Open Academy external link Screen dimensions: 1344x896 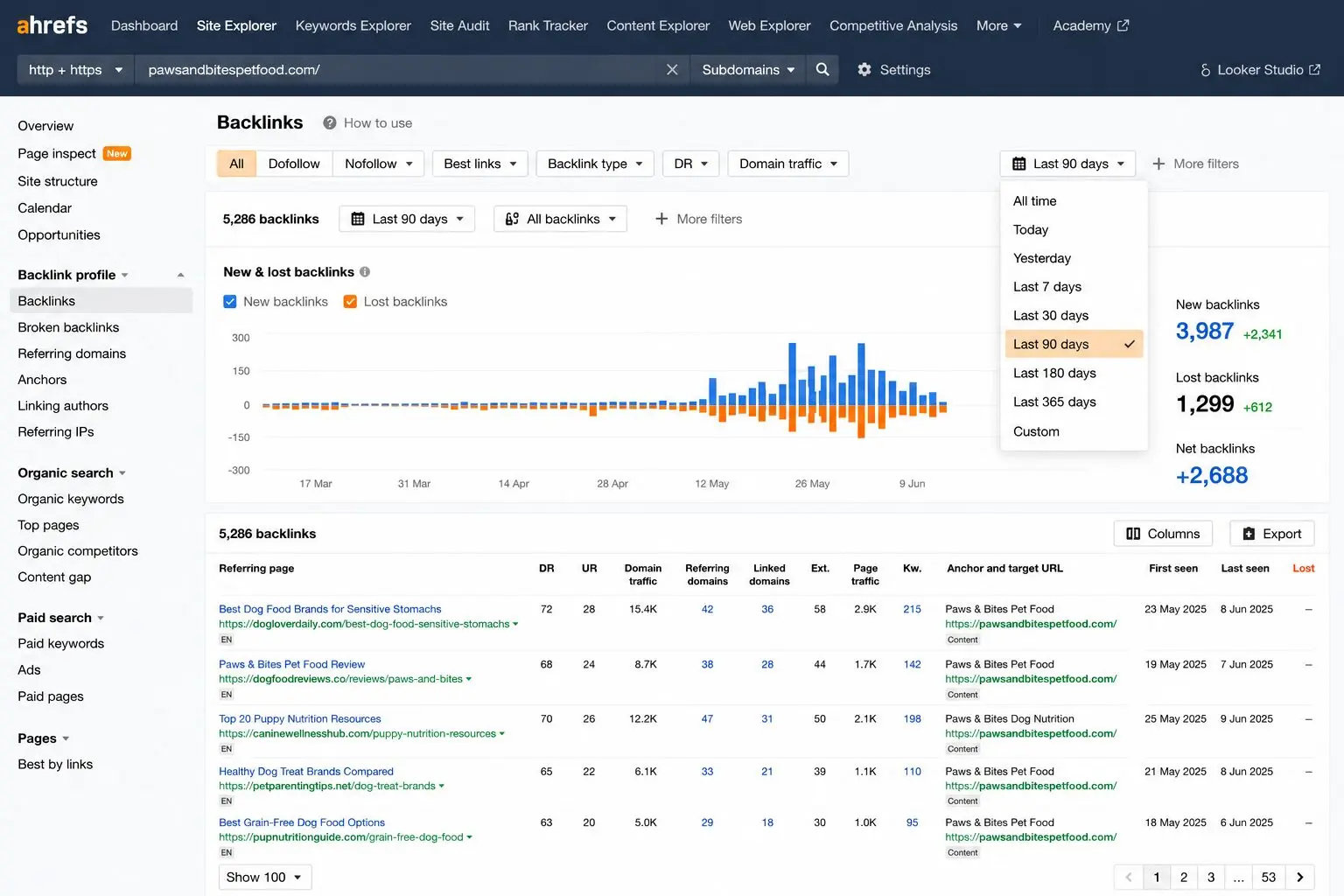pyautogui.click(x=1091, y=25)
